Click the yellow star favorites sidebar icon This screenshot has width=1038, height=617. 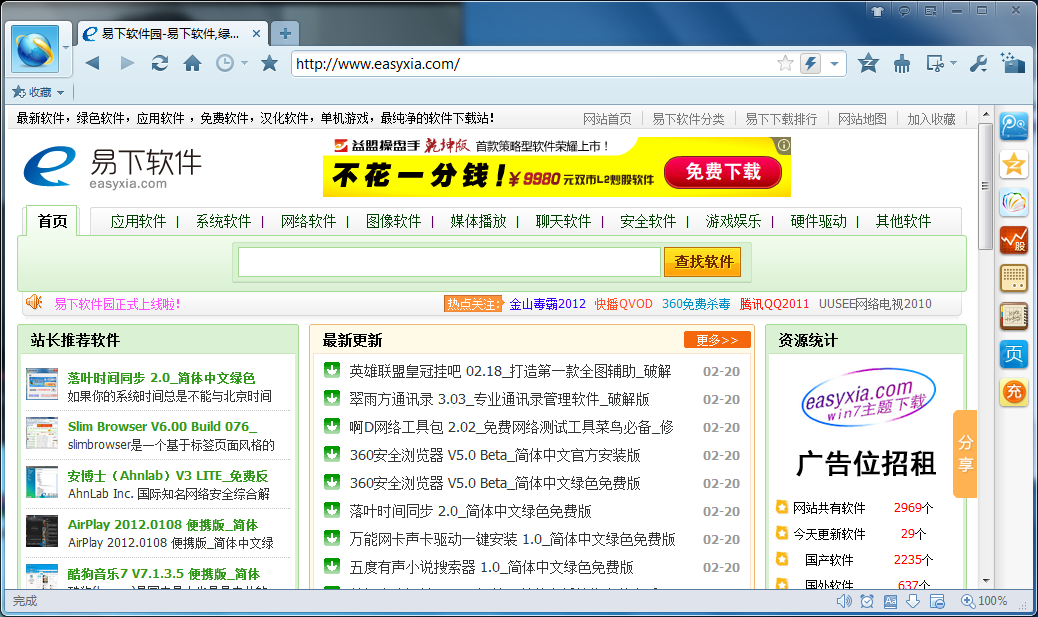(x=1014, y=164)
